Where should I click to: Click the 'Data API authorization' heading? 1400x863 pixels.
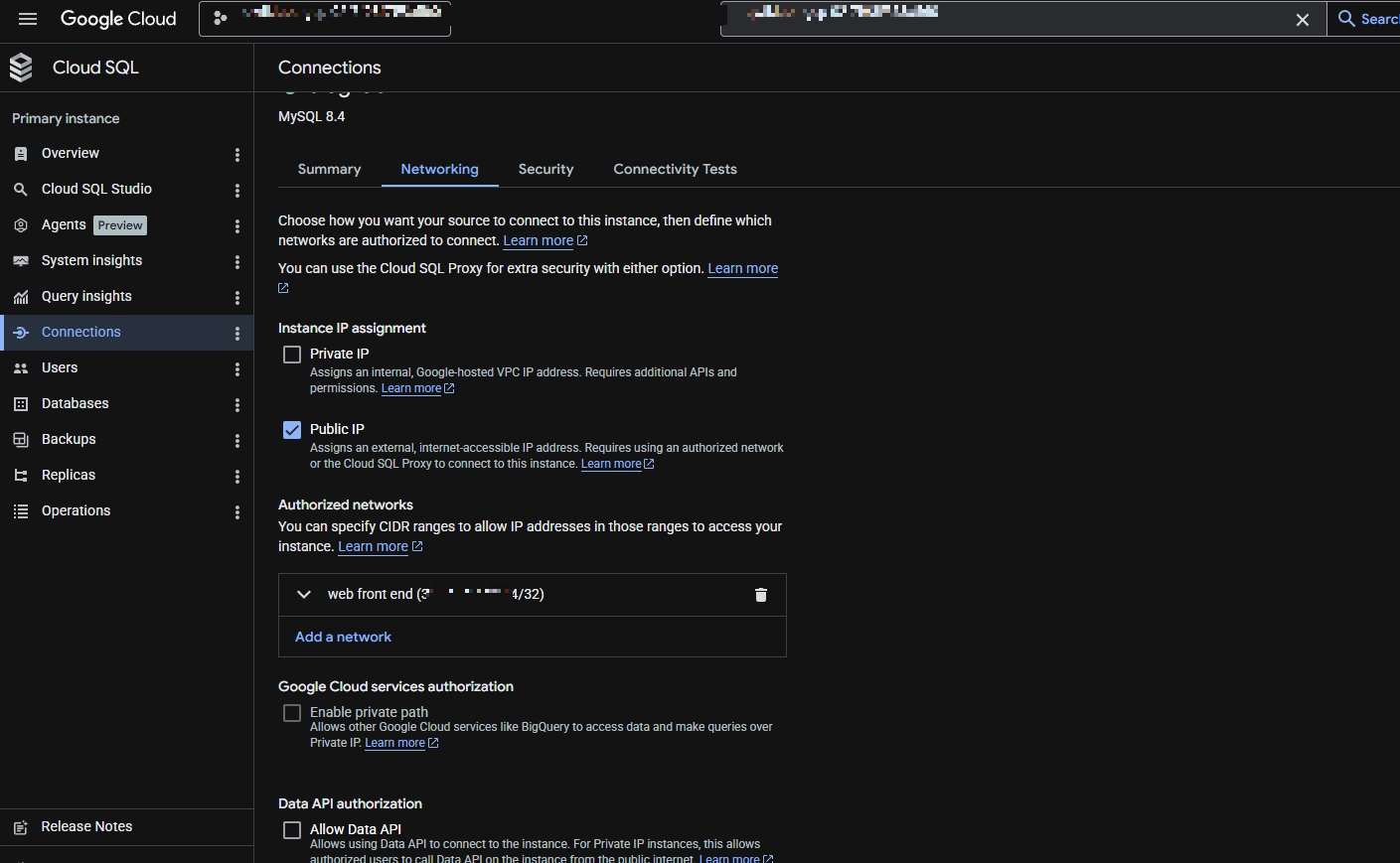(x=350, y=803)
